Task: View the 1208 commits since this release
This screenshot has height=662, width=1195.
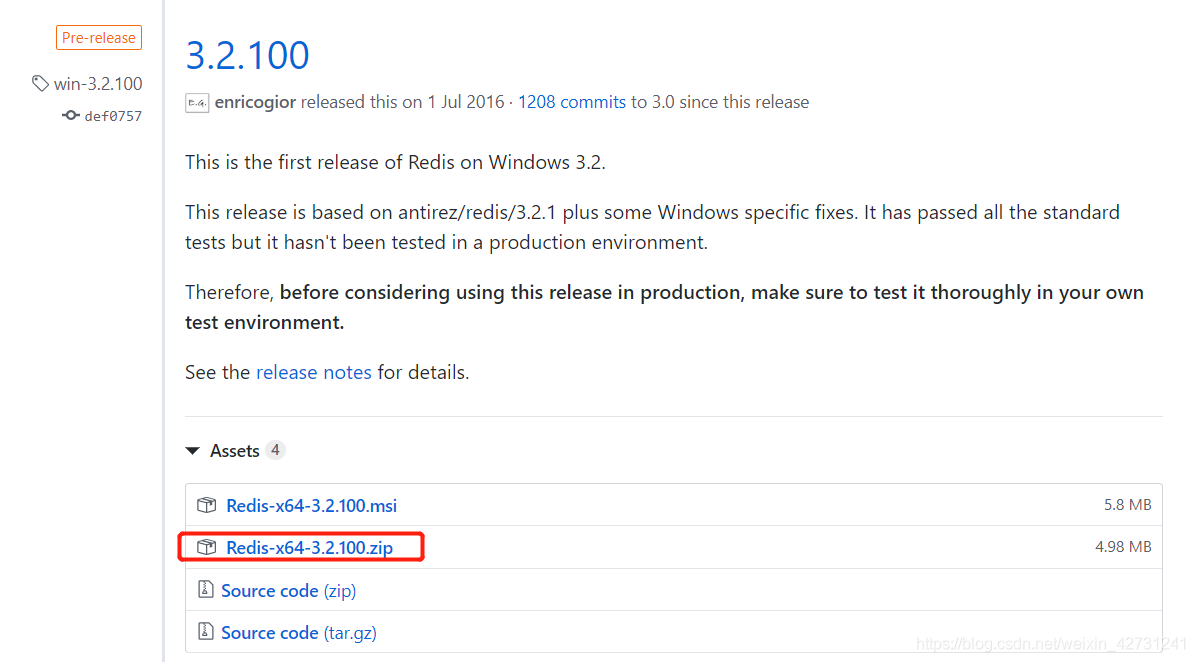Action: point(572,102)
